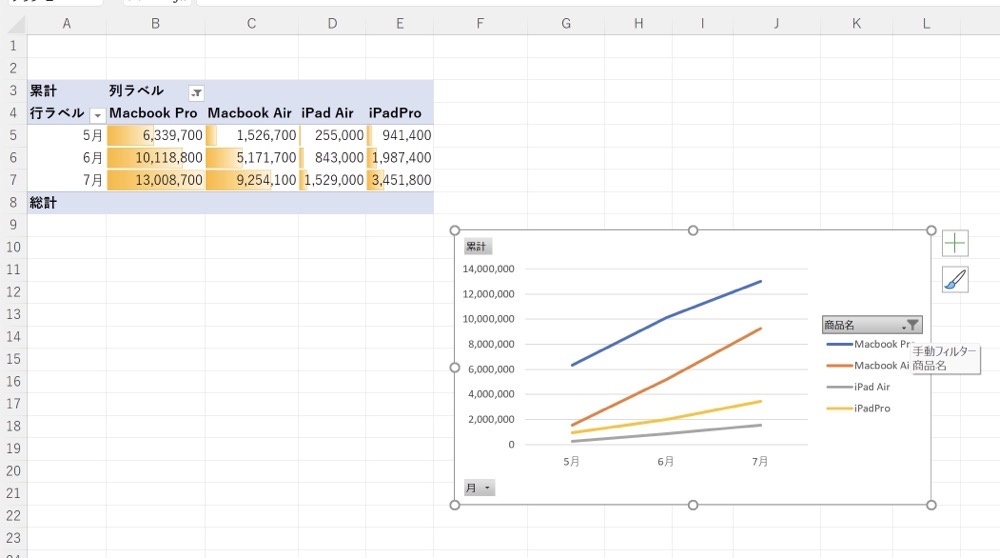The height and width of the screenshot is (558, 1000).
Task: Click iPadPro column heading cell
Action: (x=399, y=113)
